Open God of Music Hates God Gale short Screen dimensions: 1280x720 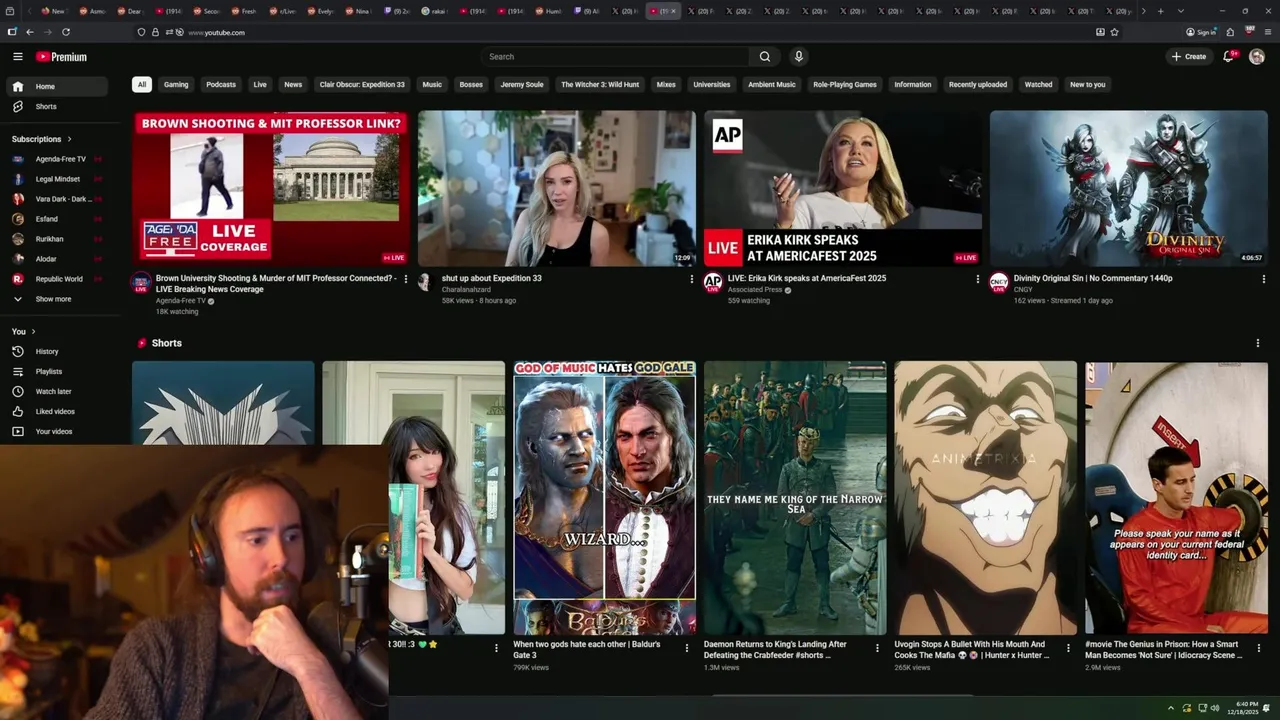[604, 498]
